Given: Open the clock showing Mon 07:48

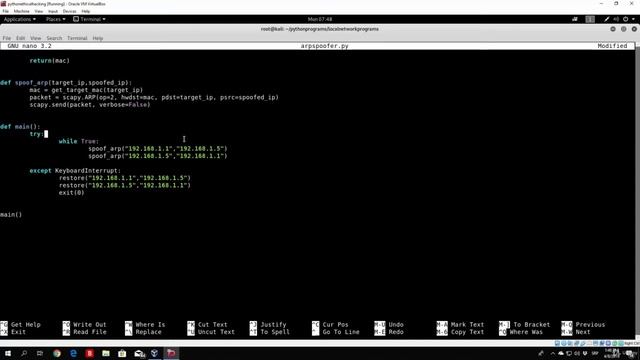Looking at the screenshot, I should point(320,19).
